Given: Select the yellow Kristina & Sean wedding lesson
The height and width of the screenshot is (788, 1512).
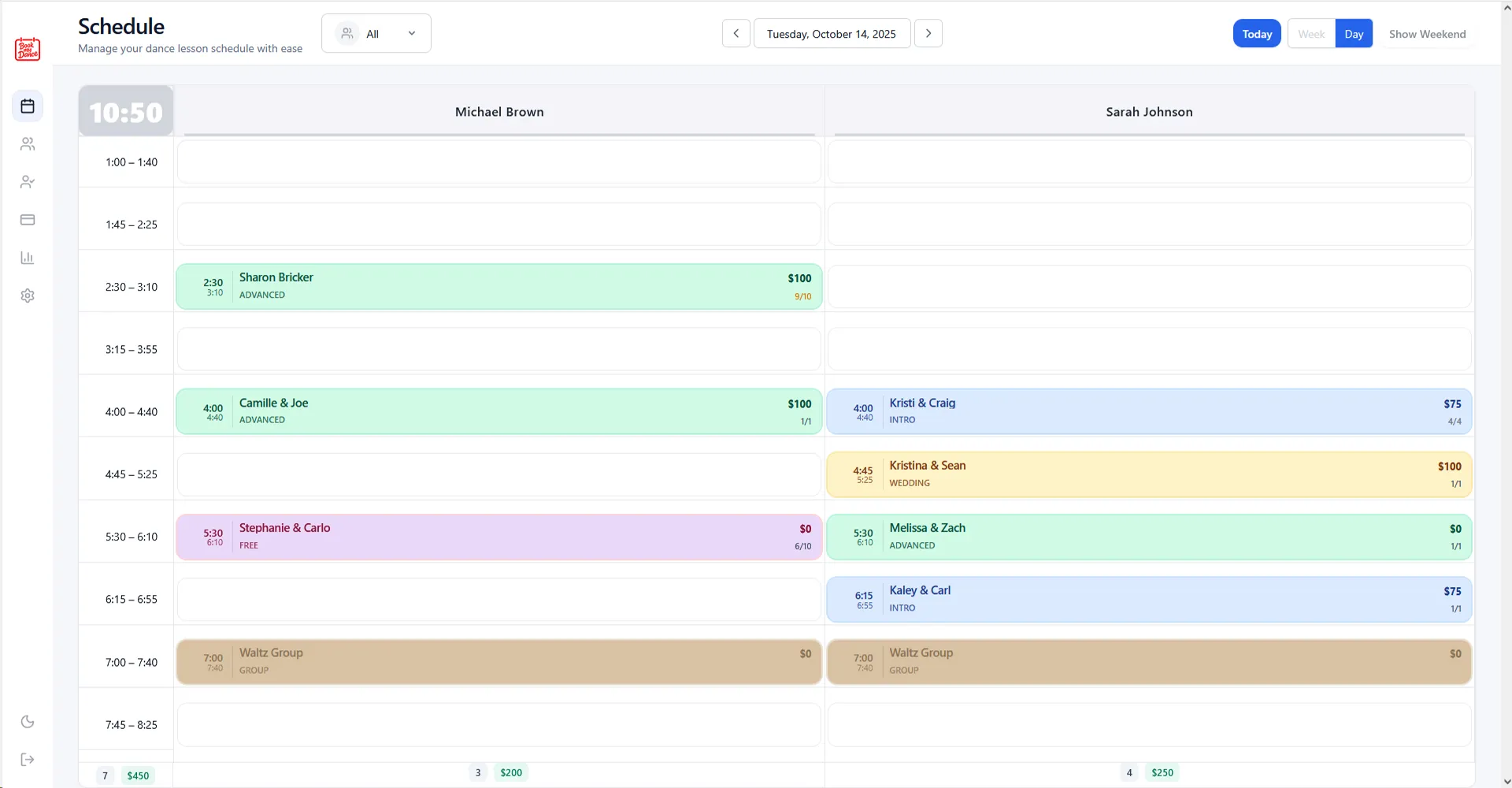Looking at the screenshot, I should click(1149, 474).
